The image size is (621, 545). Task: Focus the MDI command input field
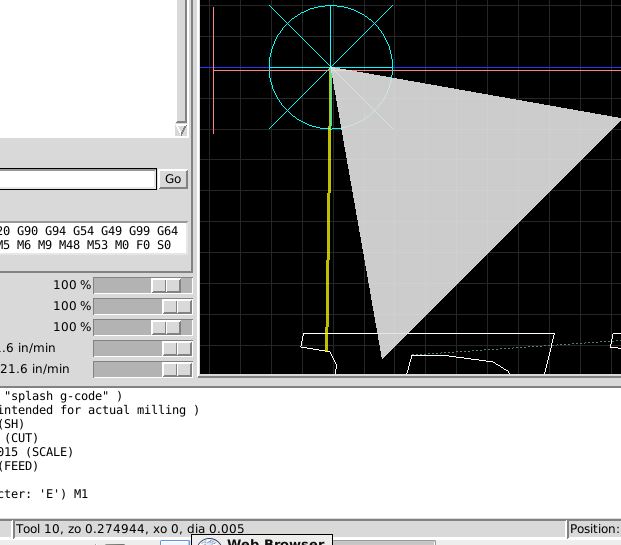[x=77, y=179]
